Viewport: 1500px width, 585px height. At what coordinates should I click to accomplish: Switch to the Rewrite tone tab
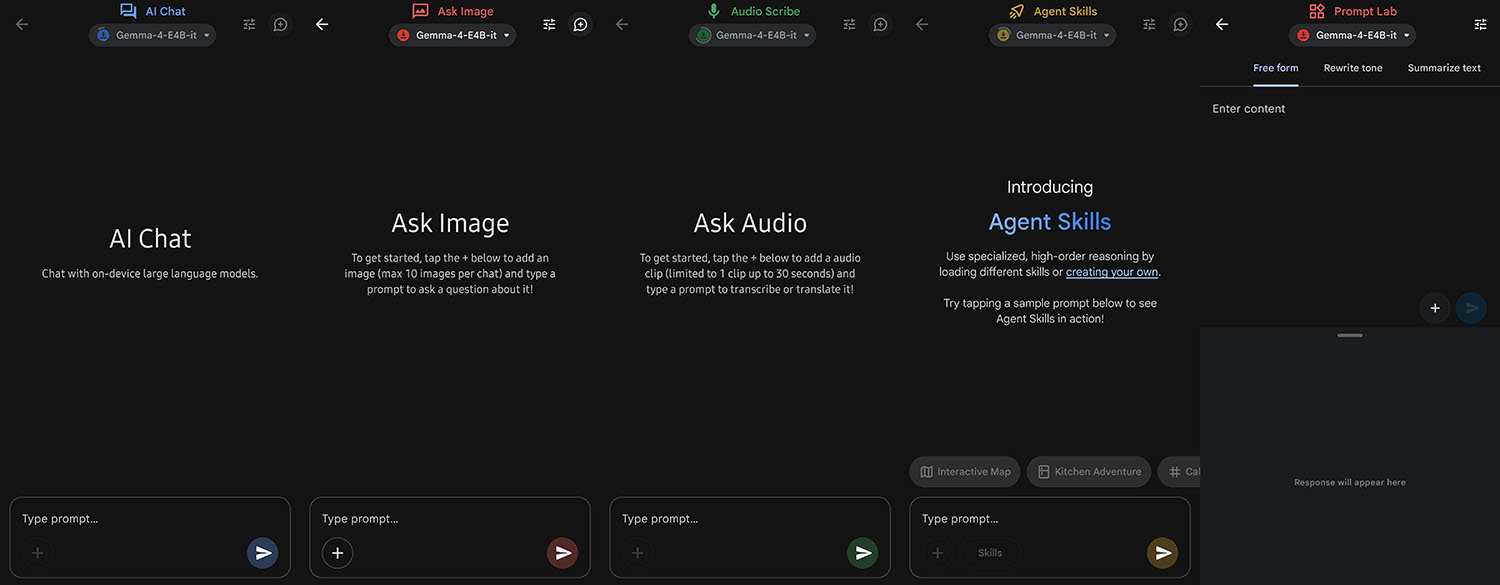pos(1353,68)
